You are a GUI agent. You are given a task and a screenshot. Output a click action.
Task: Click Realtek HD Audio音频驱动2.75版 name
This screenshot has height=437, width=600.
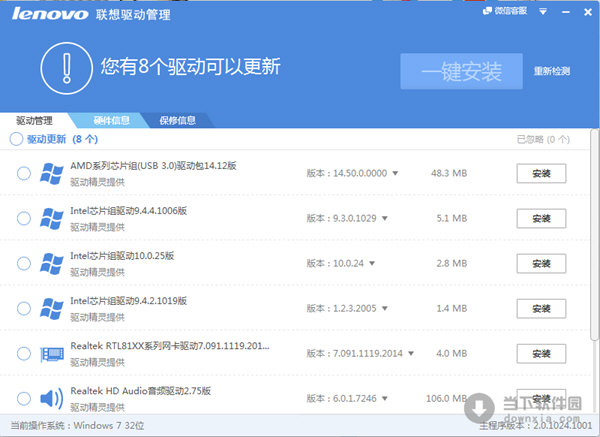click(140, 391)
